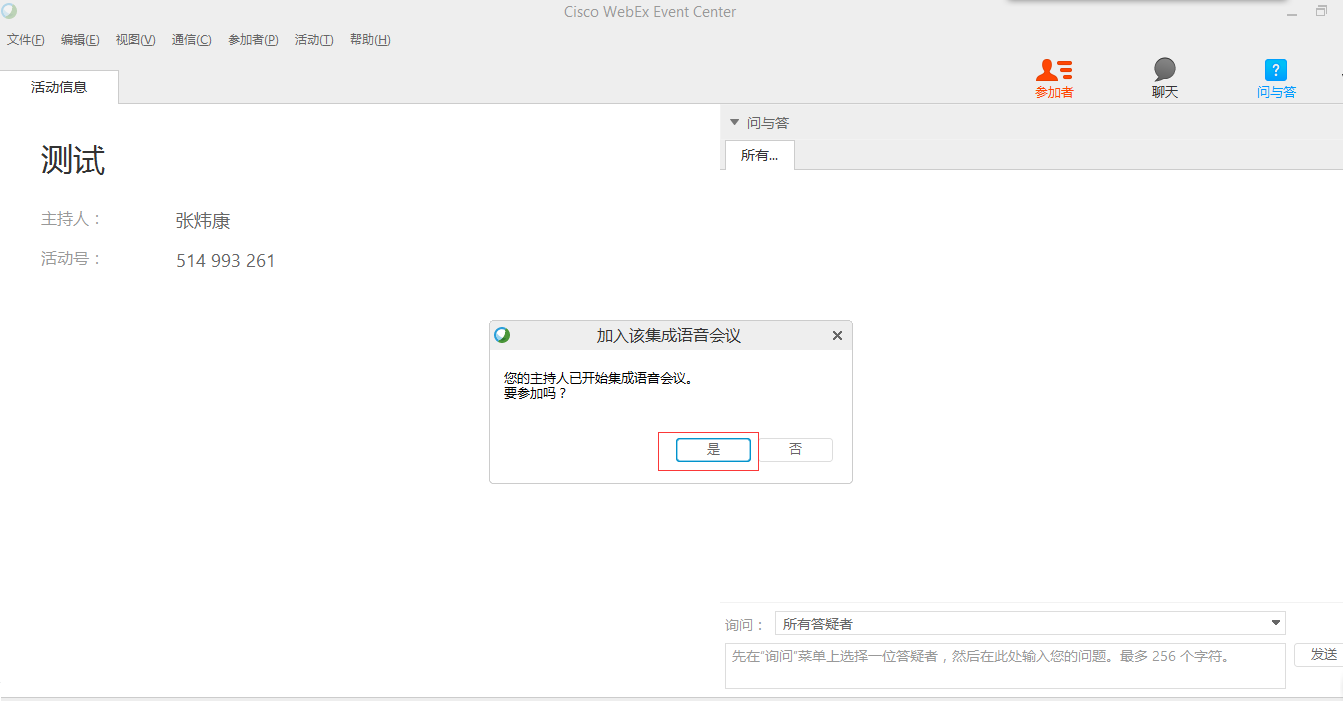Switch to the 活动信息 tab
This screenshot has width=1343, height=701.
point(59,87)
